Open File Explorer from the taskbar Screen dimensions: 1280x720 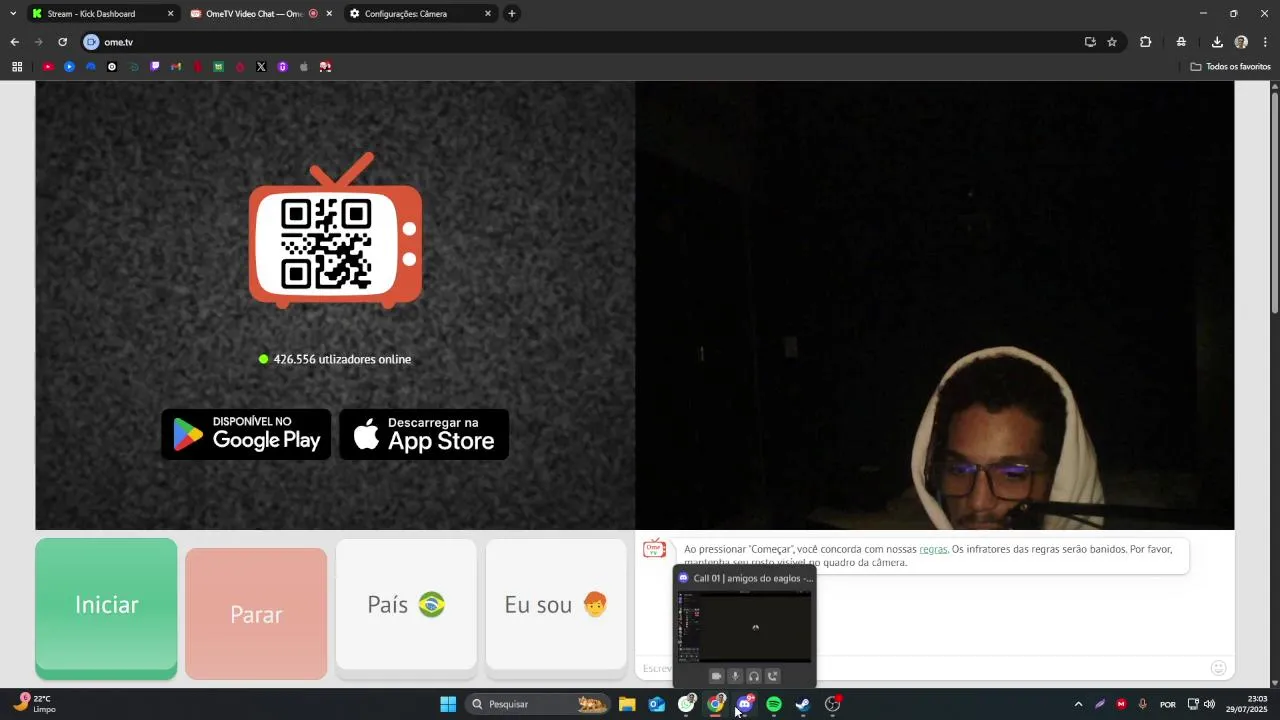[627, 704]
